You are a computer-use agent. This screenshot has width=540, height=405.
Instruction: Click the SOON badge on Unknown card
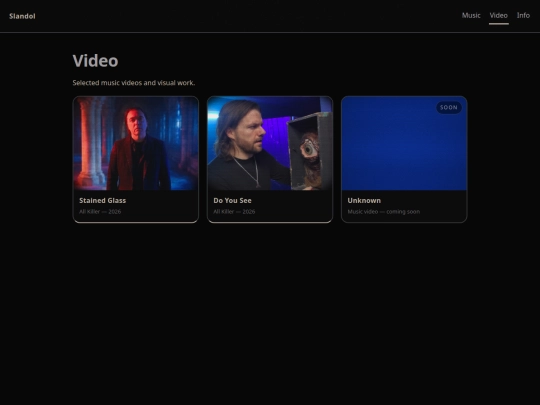pos(449,107)
